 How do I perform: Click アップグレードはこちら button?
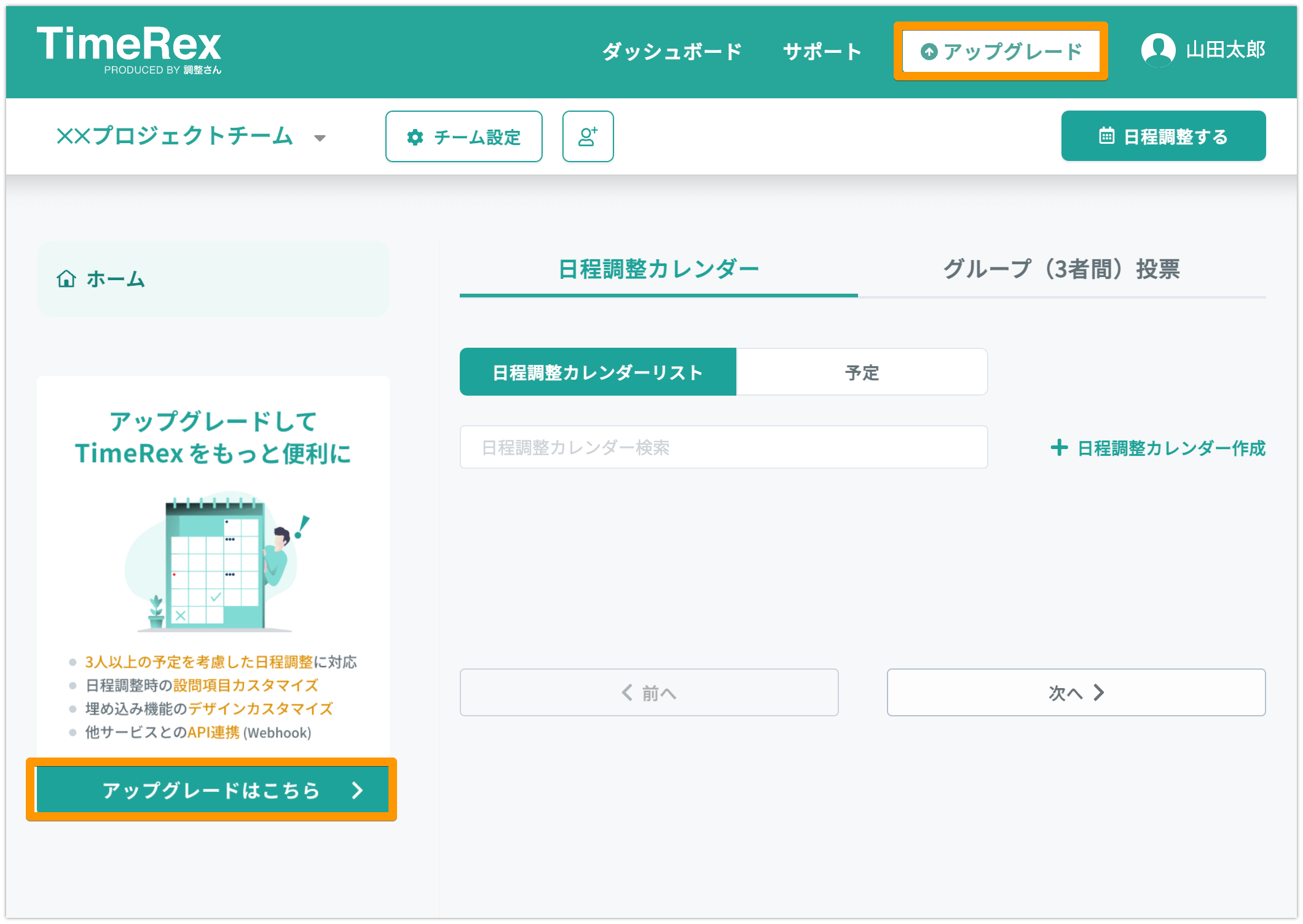[213, 789]
